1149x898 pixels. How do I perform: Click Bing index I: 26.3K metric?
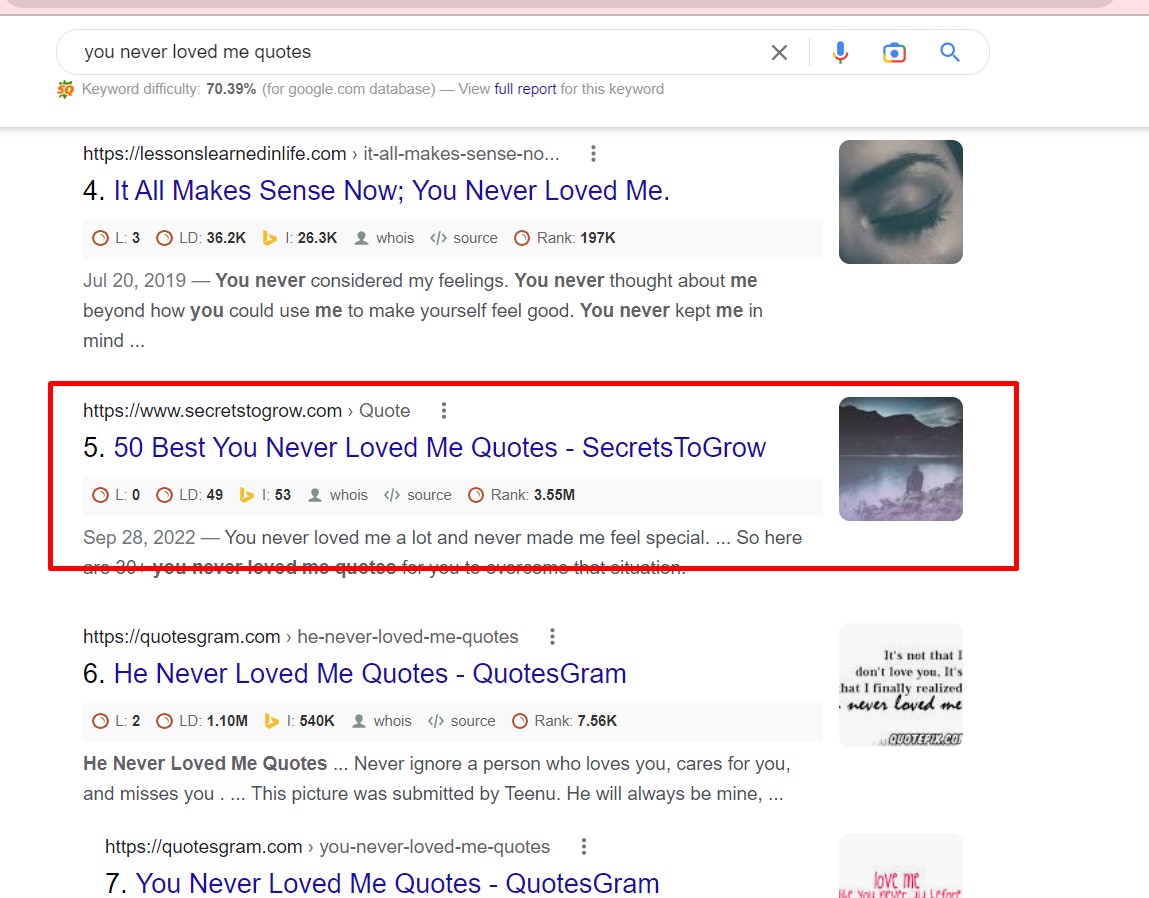pyautogui.click(x=300, y=238)
